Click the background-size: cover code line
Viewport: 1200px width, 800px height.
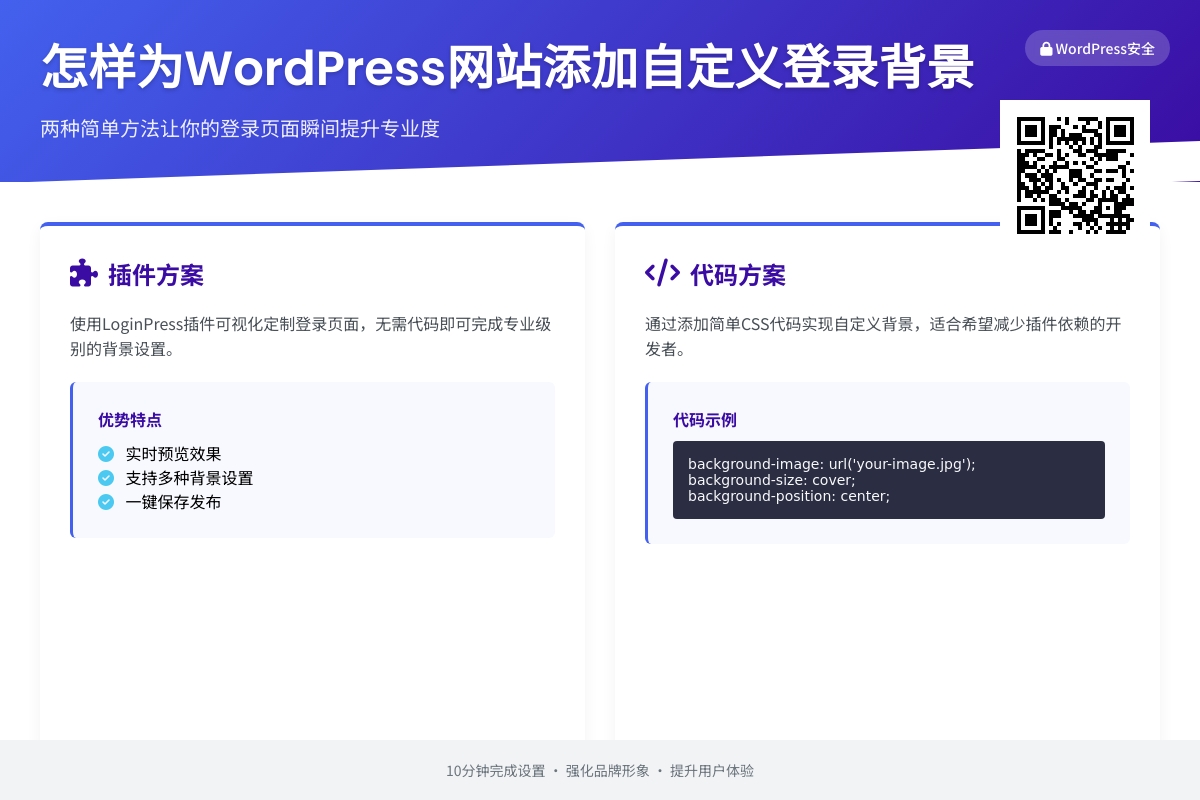pos(772,480)
